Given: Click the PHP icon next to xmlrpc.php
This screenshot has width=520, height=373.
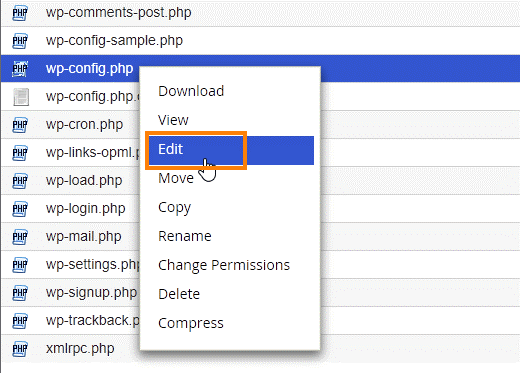Looking at the screenshot, I should 20,349.
